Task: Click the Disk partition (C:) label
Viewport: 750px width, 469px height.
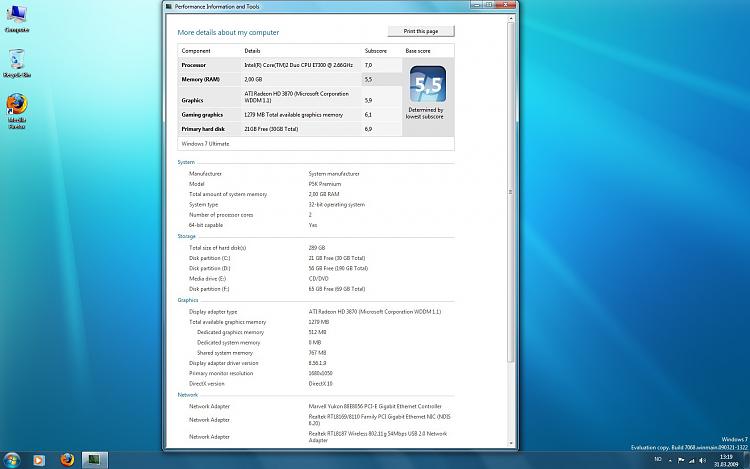Action: pyautogui.click(x=210, y=258)
